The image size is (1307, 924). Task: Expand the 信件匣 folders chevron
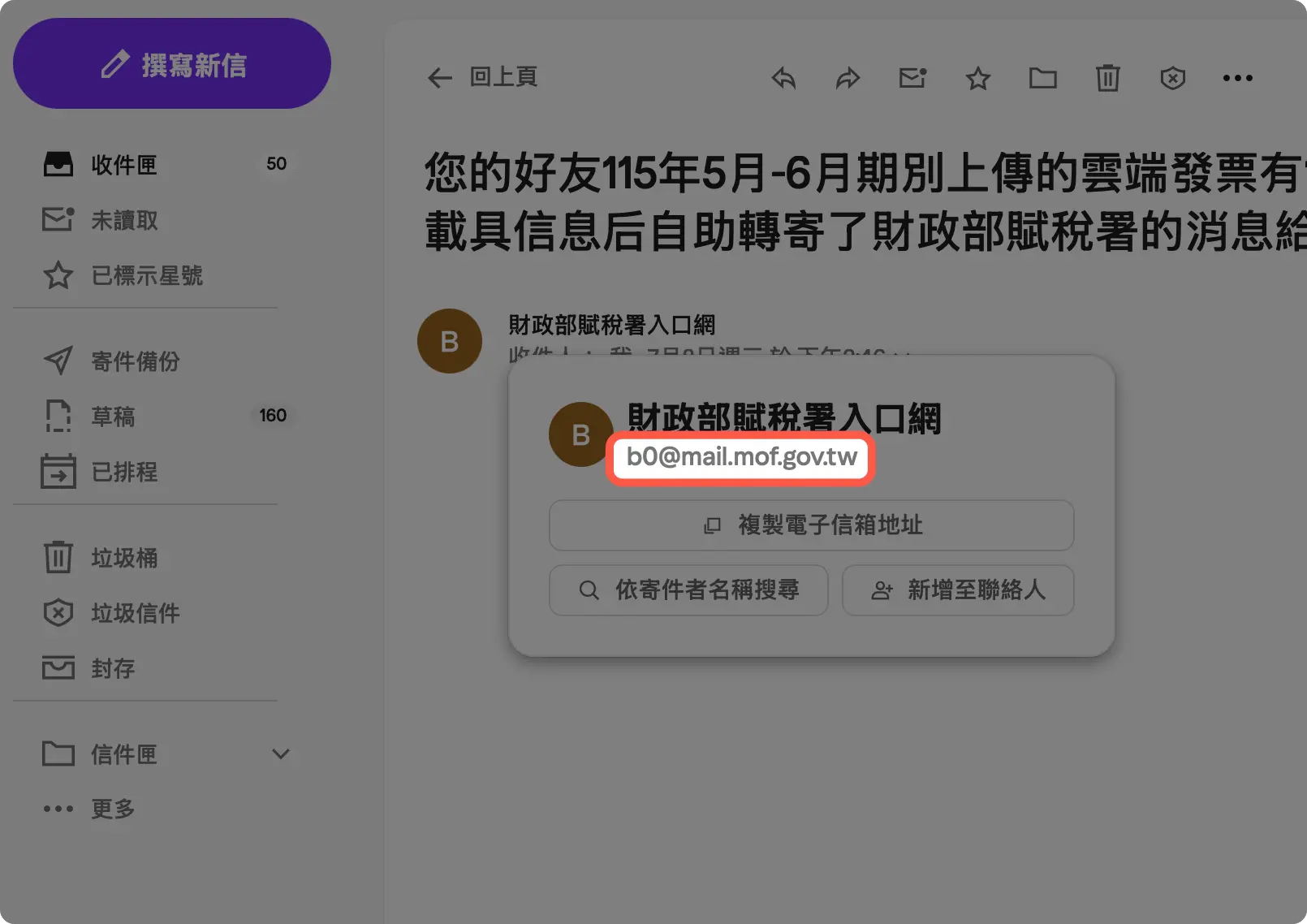pos(281,754)
